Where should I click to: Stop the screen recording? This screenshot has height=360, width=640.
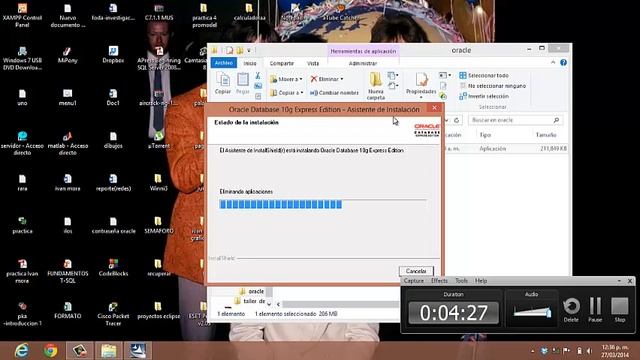pyautogui.click(x=620, y=309)
